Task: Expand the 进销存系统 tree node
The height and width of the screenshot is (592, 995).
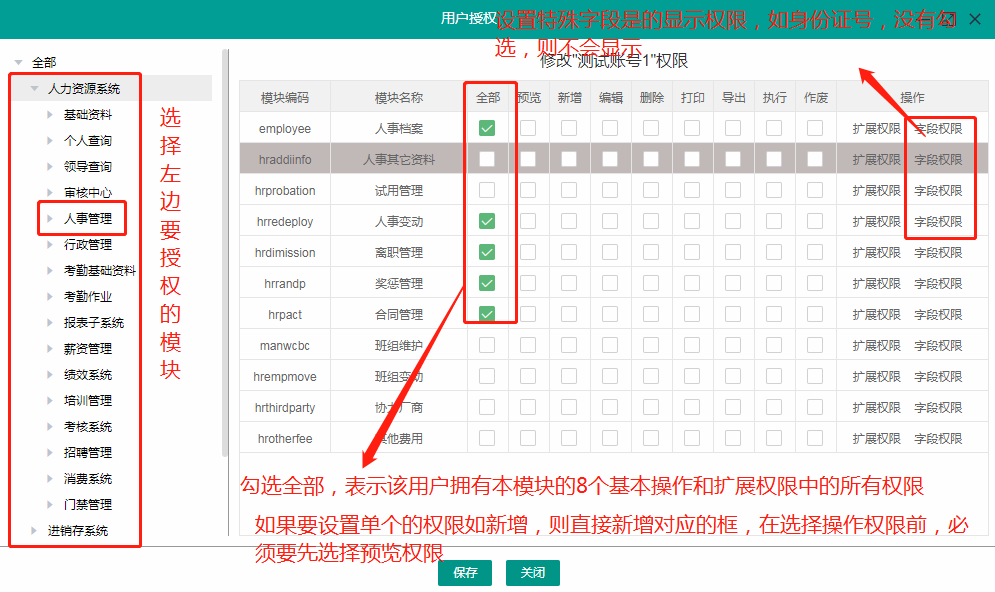Action: click(35, 531)
